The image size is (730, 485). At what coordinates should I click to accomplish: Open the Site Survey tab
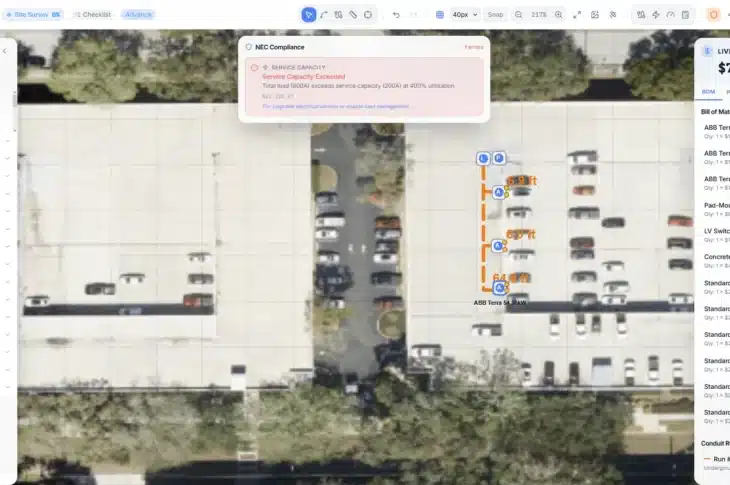(x=35, y=15)
